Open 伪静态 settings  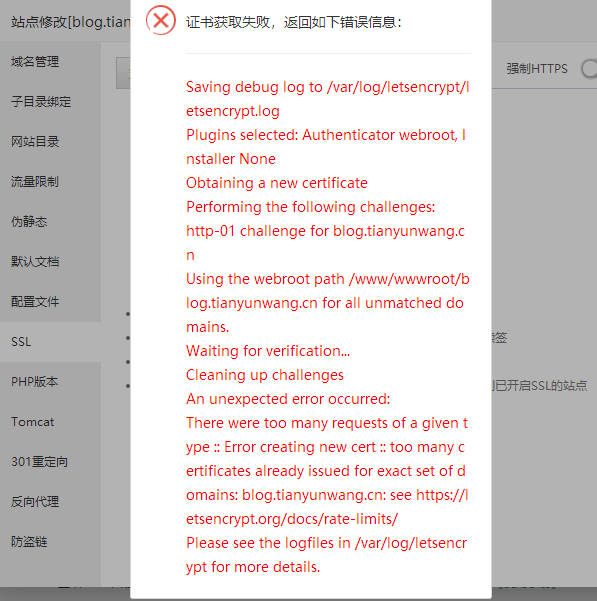pos(29,222)
